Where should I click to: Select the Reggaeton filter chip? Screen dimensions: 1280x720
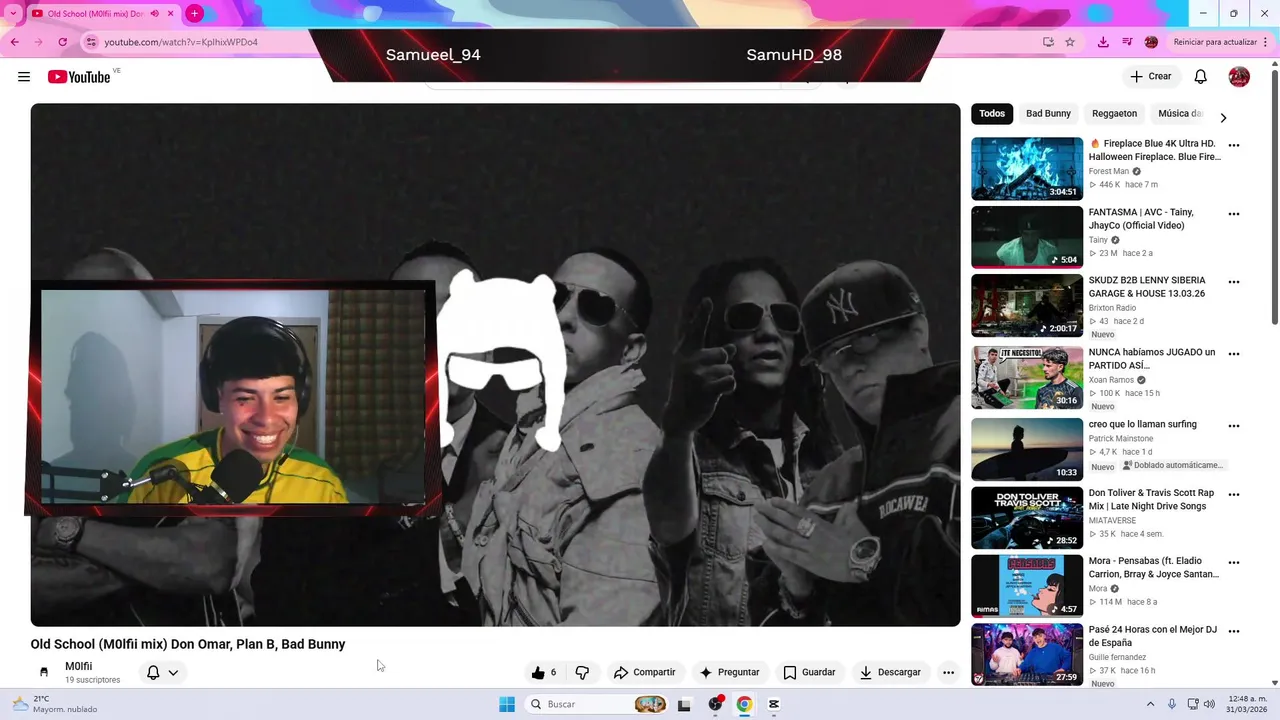(1114, 114)
